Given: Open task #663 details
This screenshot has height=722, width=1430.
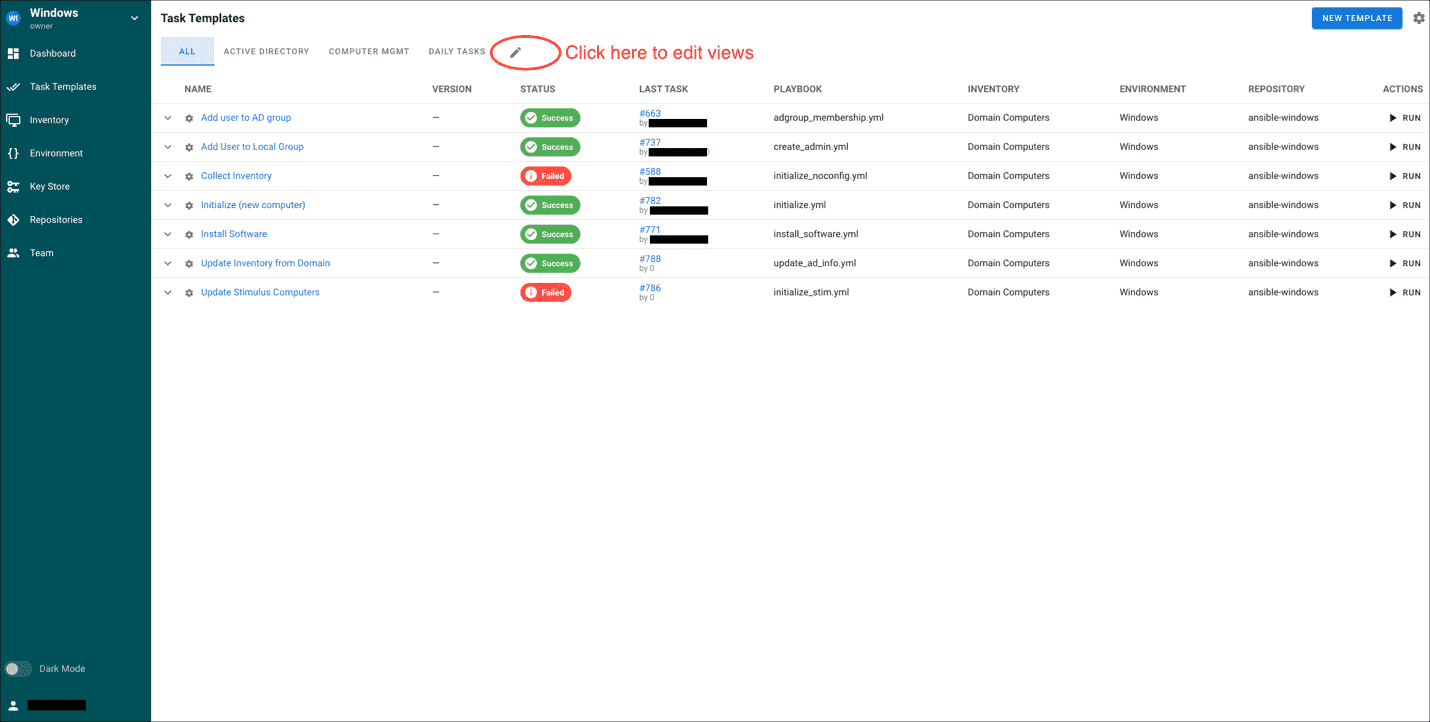Looking at the screenshot, I should coord(650,113).
